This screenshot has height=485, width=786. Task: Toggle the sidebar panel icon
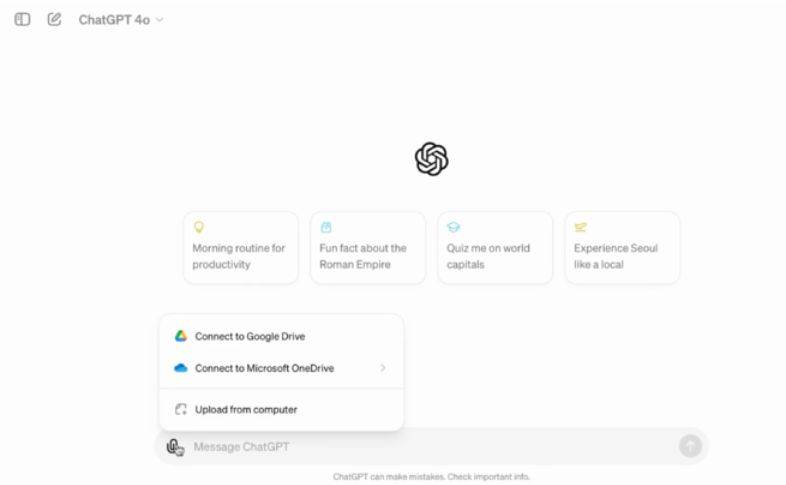[x=22, y=19]
